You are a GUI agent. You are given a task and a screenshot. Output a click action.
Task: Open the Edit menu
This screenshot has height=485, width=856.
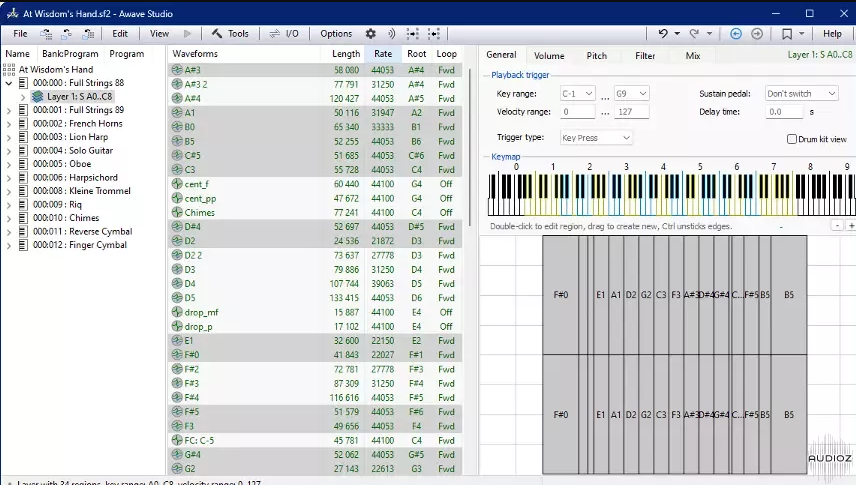point(120,34)
